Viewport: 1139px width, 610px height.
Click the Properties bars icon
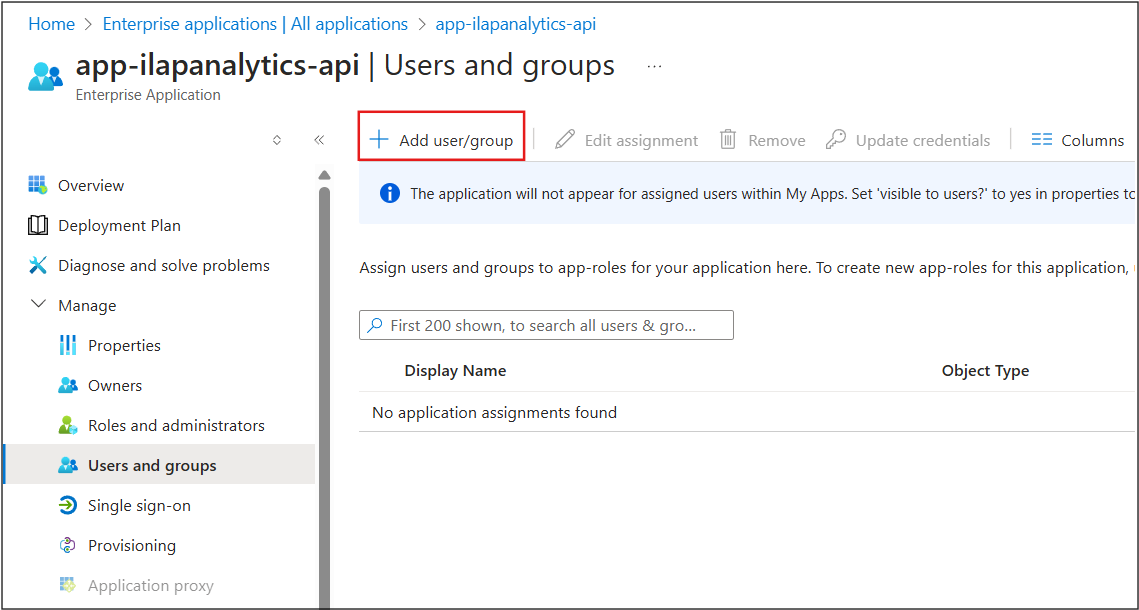pyautogui.click(x=68, y=346)
